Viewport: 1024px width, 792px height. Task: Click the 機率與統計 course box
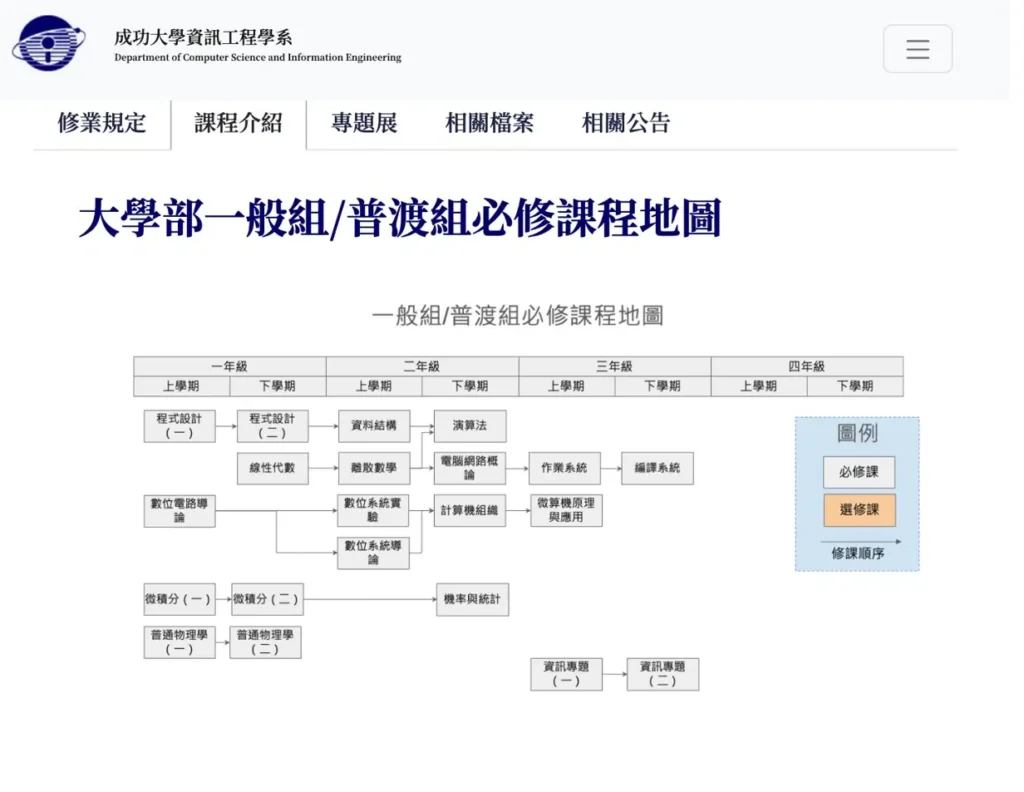[472, 599]
